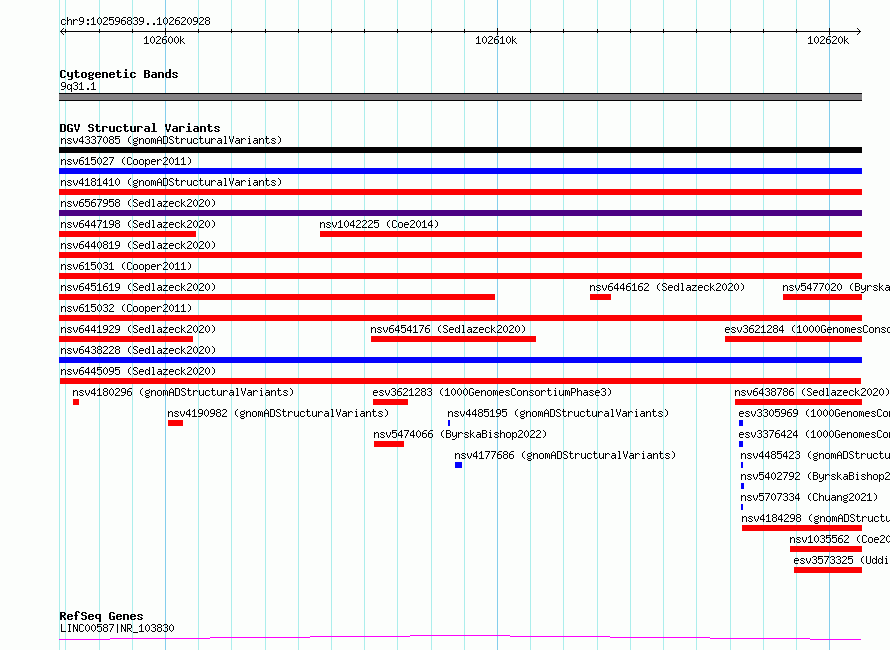Click the esv3376424 variant label
Viewport: 890px width, 650px height.
coord(814,434)
